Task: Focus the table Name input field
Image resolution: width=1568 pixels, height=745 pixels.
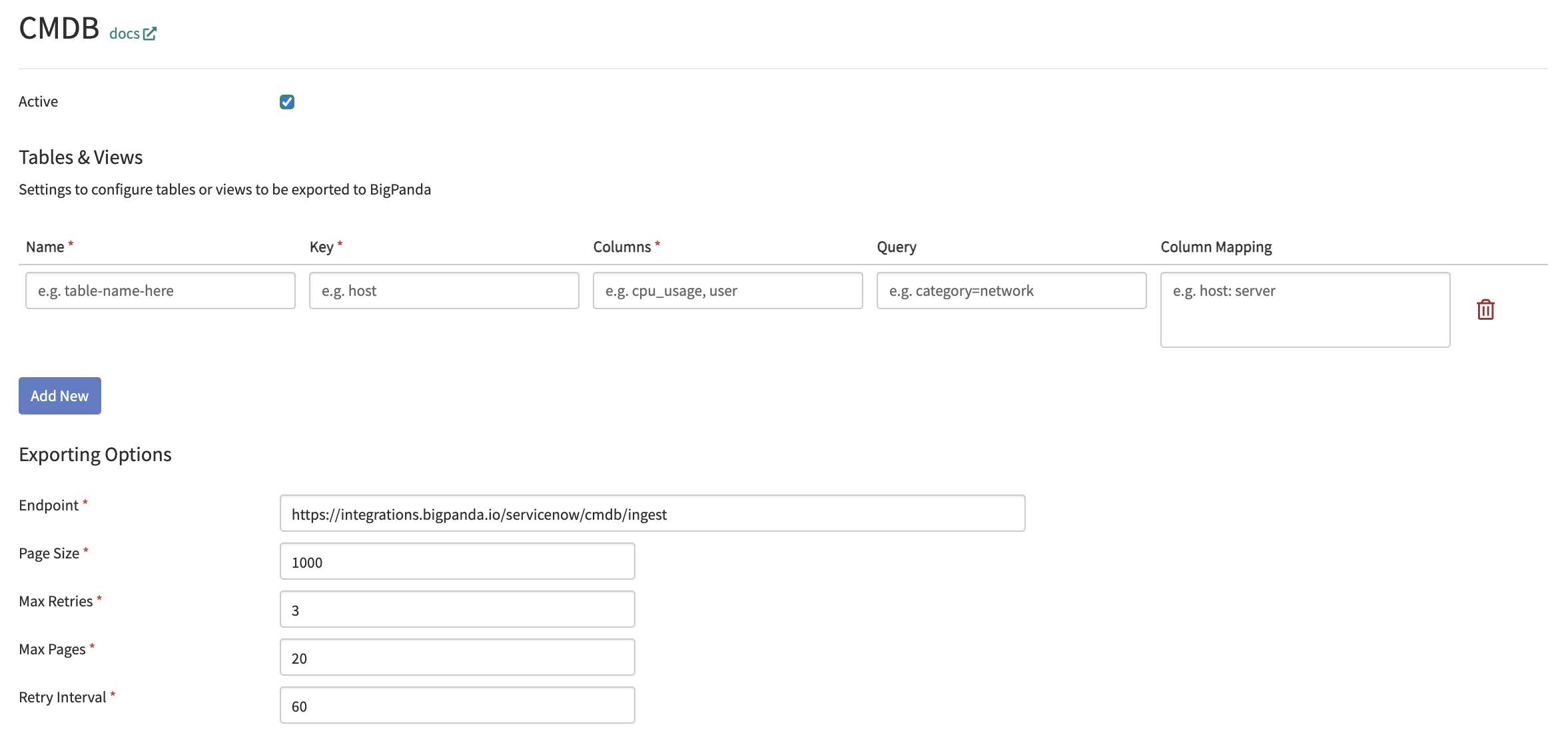Action: (161, 291)
